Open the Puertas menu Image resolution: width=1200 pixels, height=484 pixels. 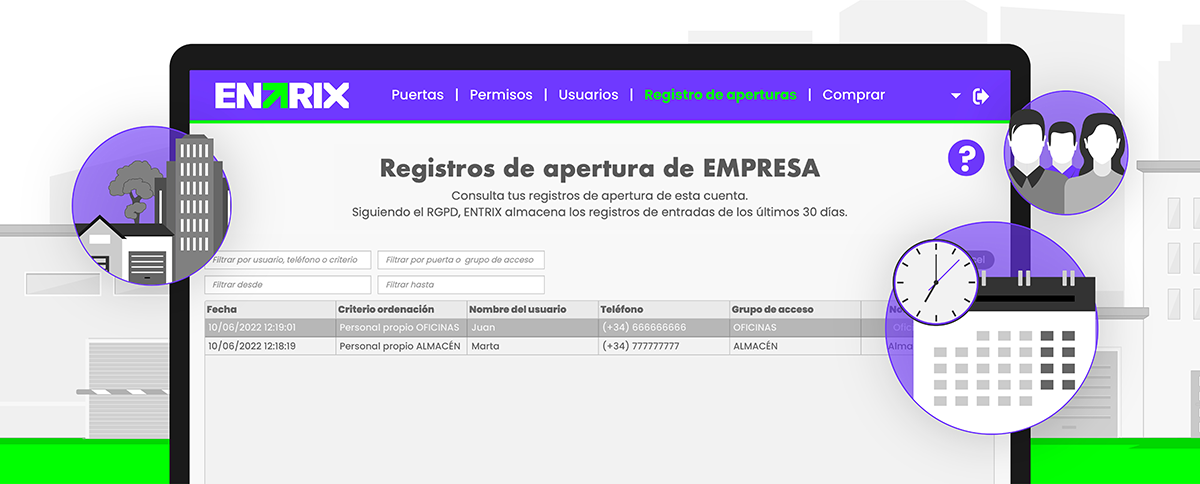[417, 95]
